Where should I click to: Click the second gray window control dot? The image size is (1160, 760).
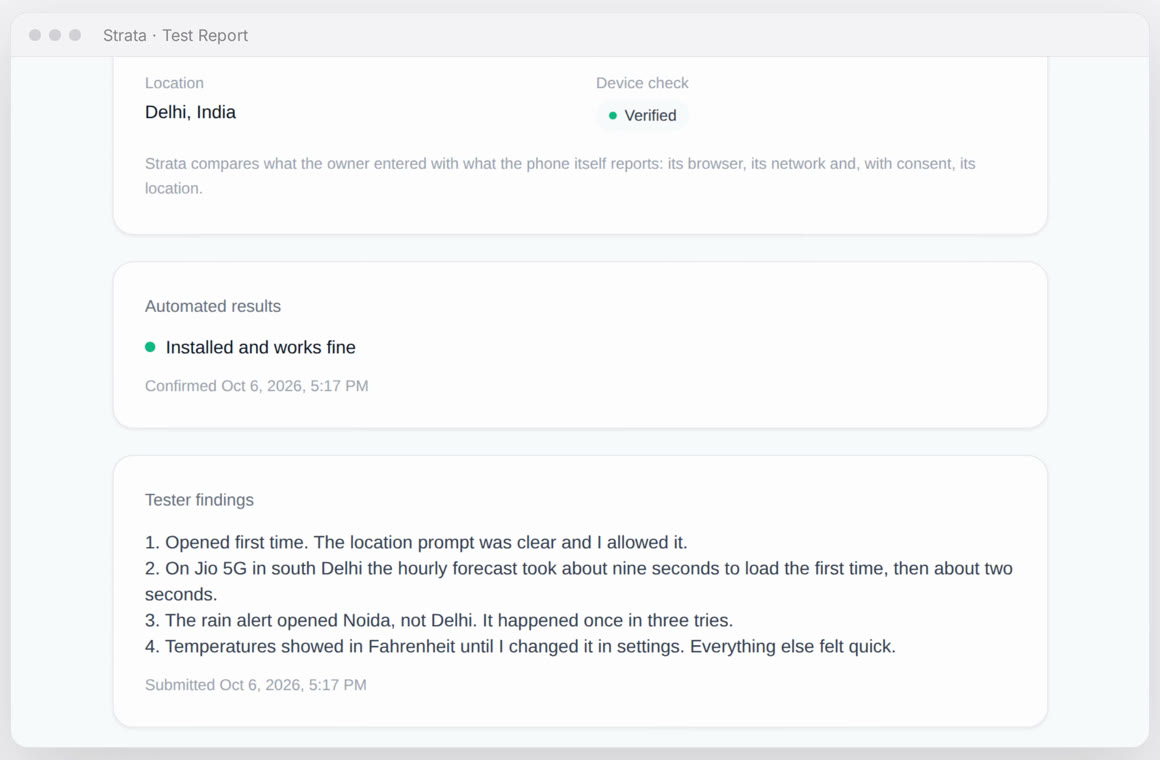click(55, 35)
